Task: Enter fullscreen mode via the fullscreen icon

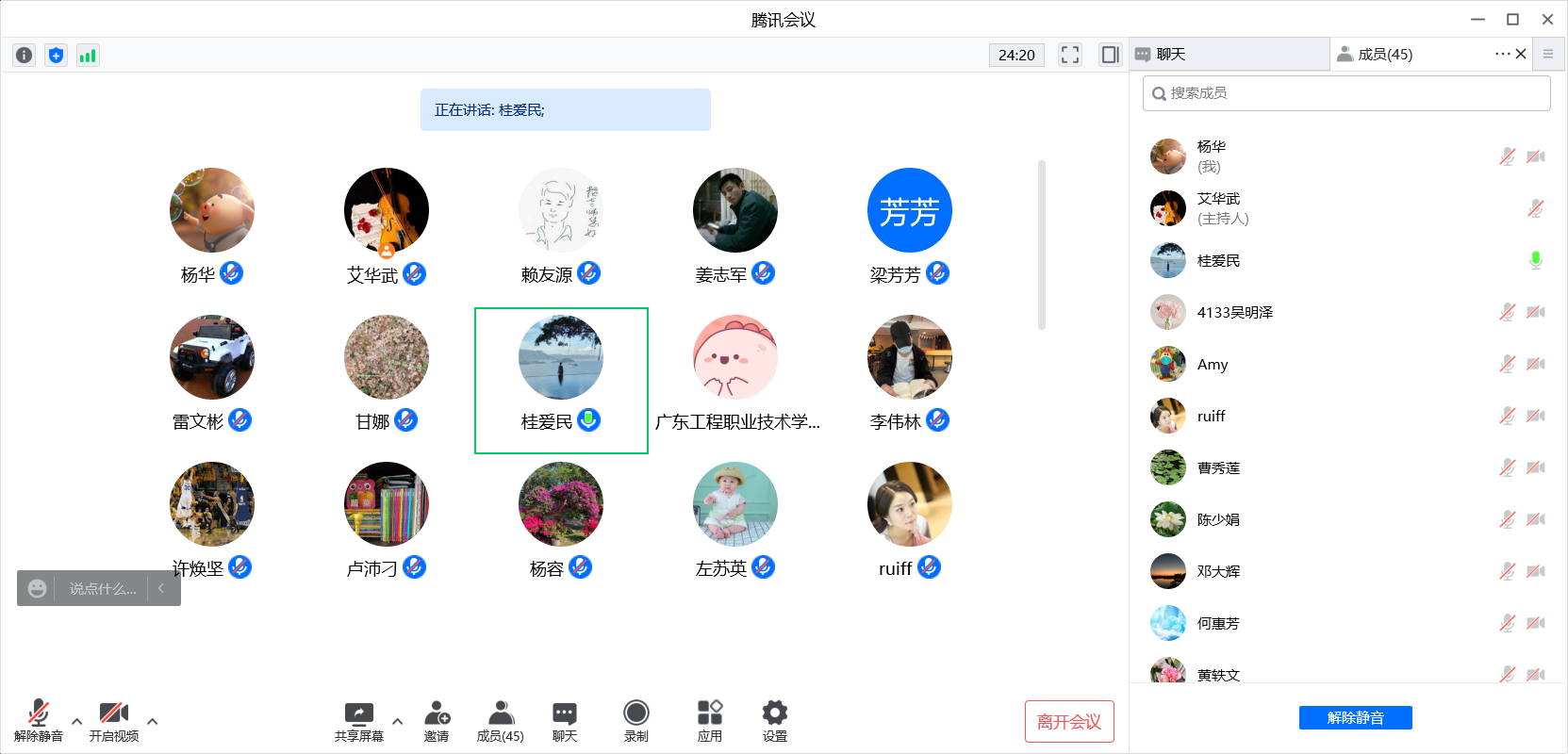Action: click(x=1069, y=55)
